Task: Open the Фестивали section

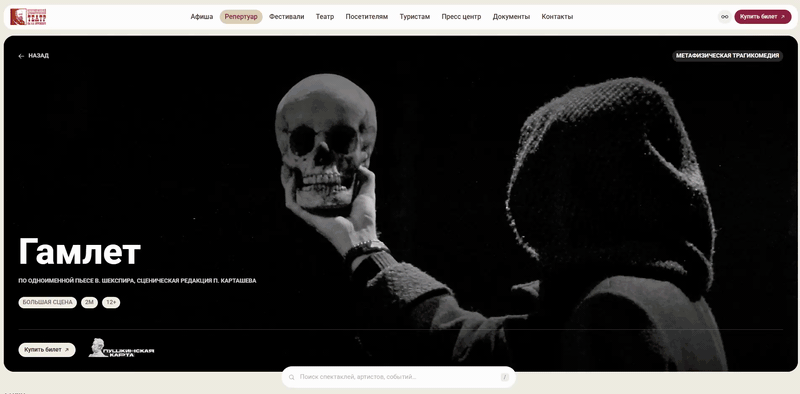Action: click(x=286, y=17)
